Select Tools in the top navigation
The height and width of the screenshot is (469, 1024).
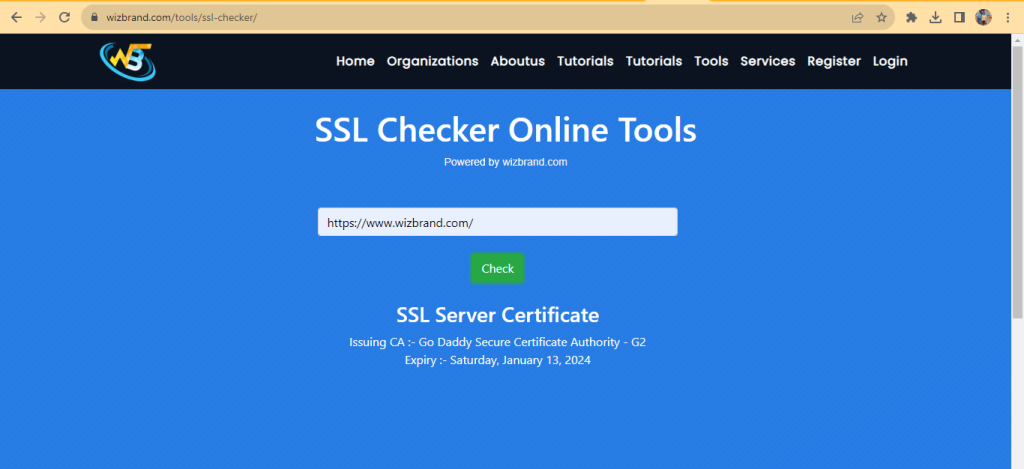tap(711, 61)
